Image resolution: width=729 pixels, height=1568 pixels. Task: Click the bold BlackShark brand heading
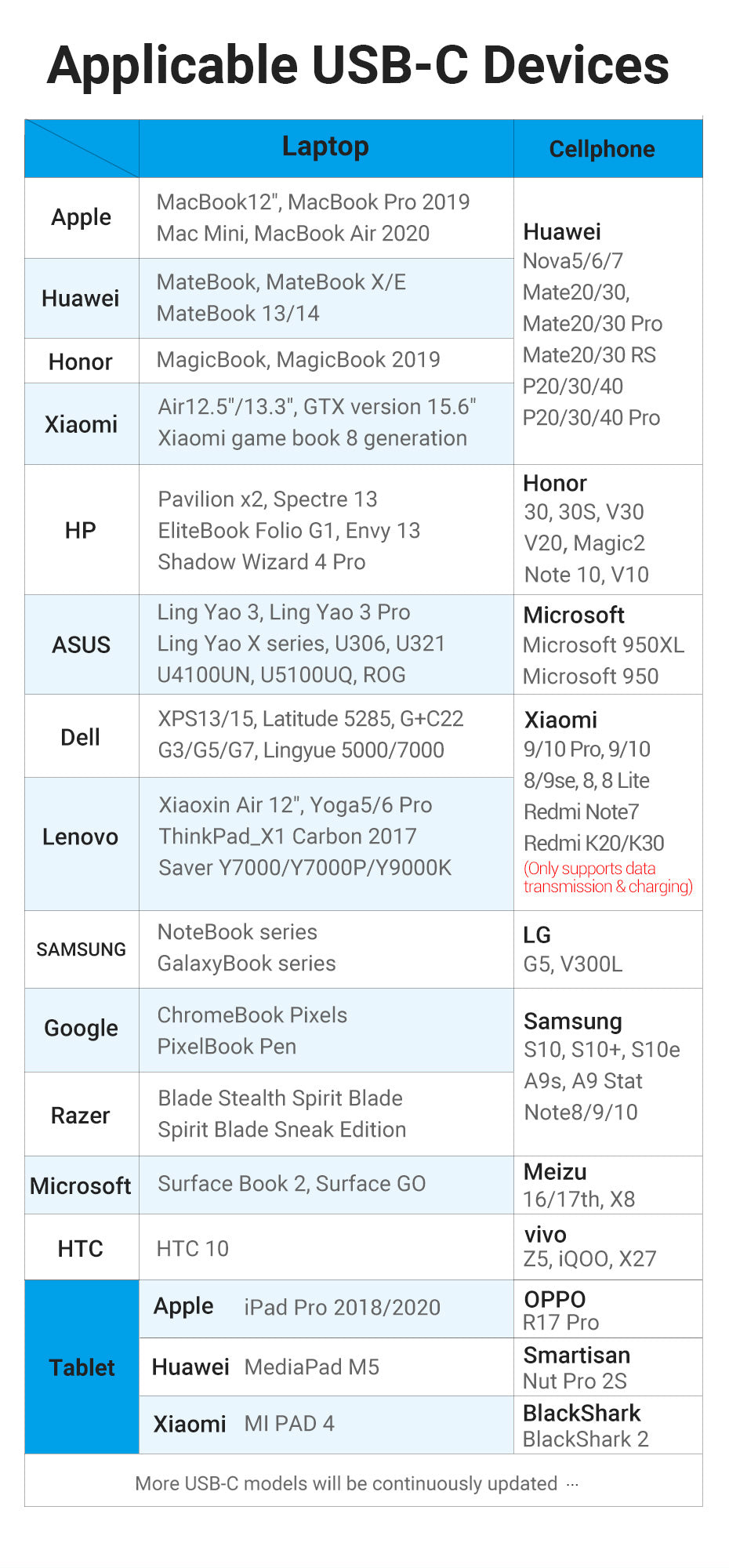[x=582, y=1413]
